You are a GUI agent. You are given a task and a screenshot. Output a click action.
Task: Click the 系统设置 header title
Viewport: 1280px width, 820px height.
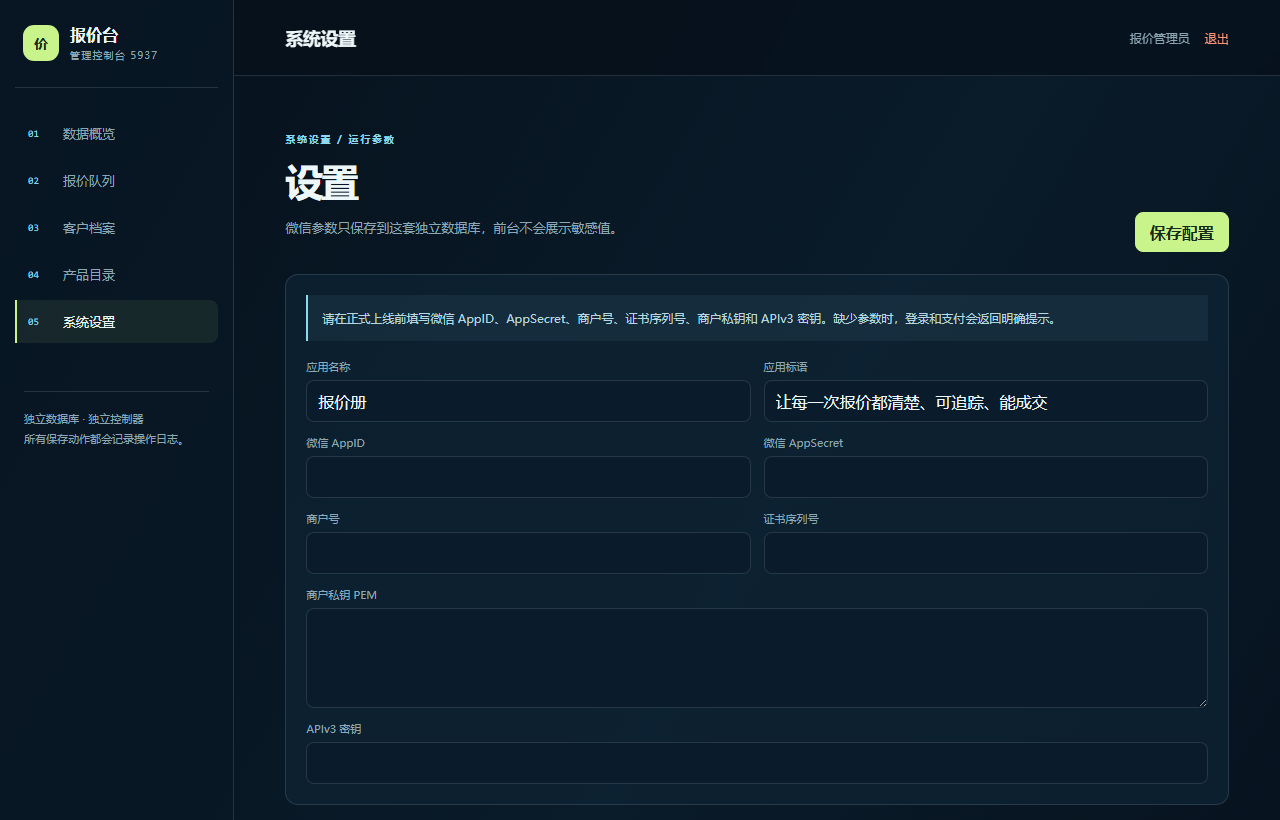coord(320,39)
